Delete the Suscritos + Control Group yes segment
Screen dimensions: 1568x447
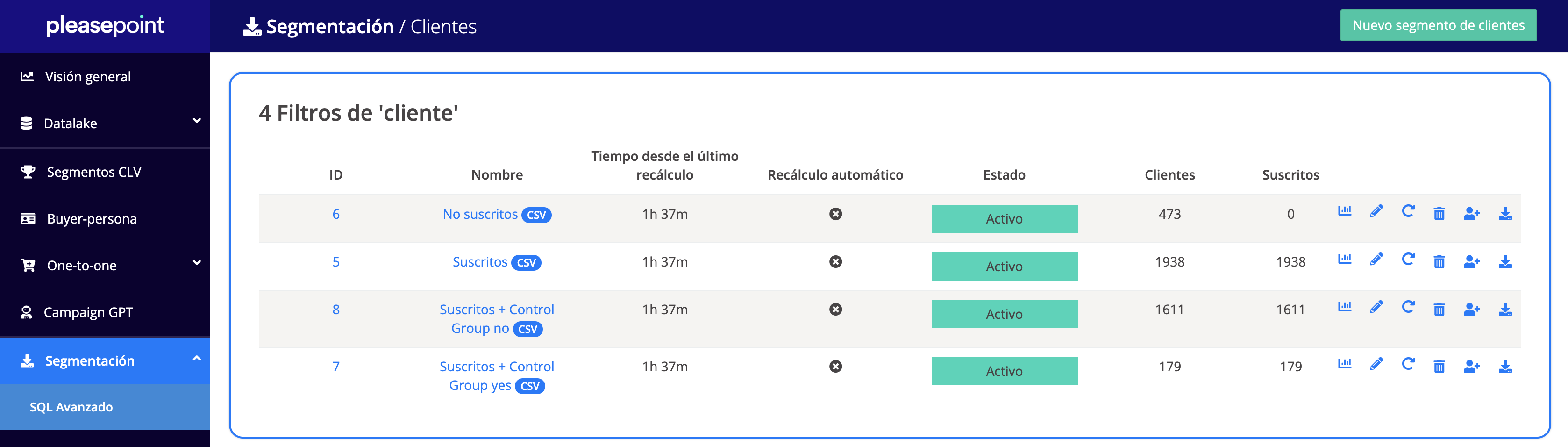pyautogui.click(x=1439, y=366)
